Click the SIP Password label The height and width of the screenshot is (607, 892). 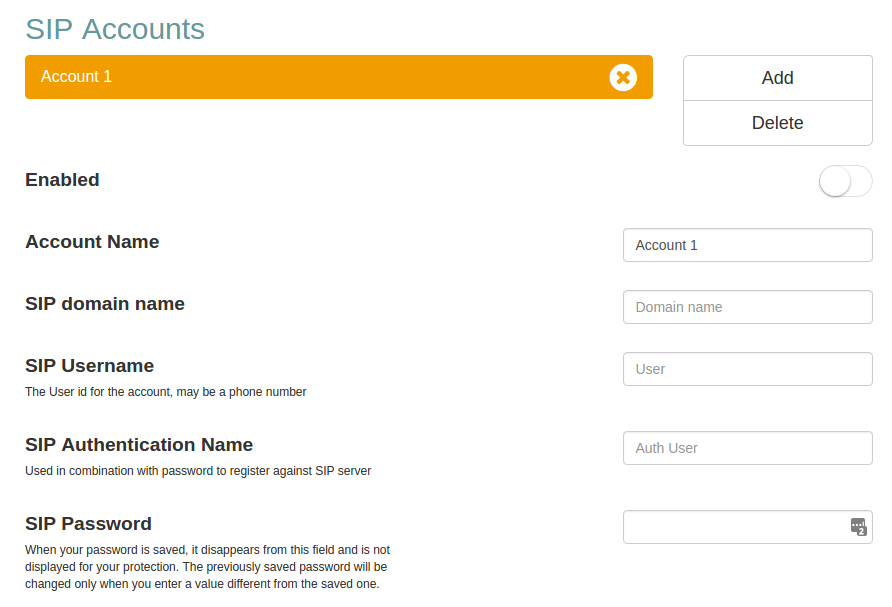pyautogui.click(x=88, y=524)
